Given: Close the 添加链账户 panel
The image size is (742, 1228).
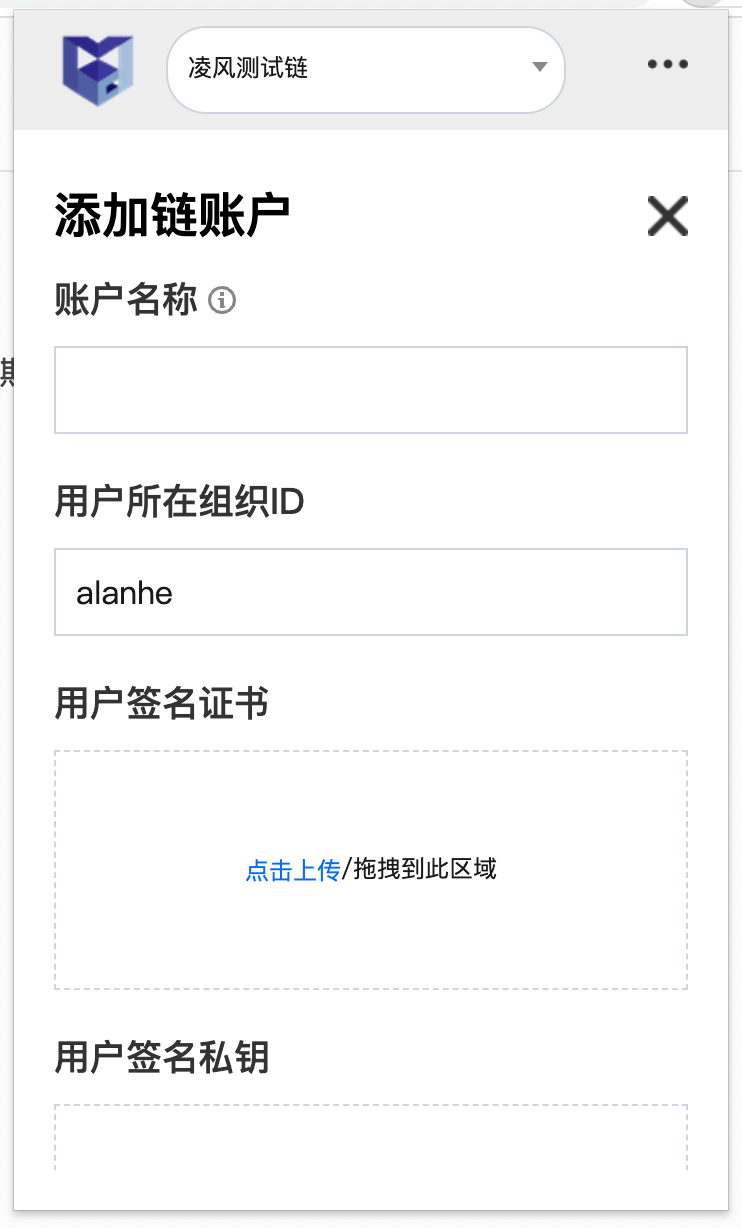Looking at the screenshot, I should (667, 216).
